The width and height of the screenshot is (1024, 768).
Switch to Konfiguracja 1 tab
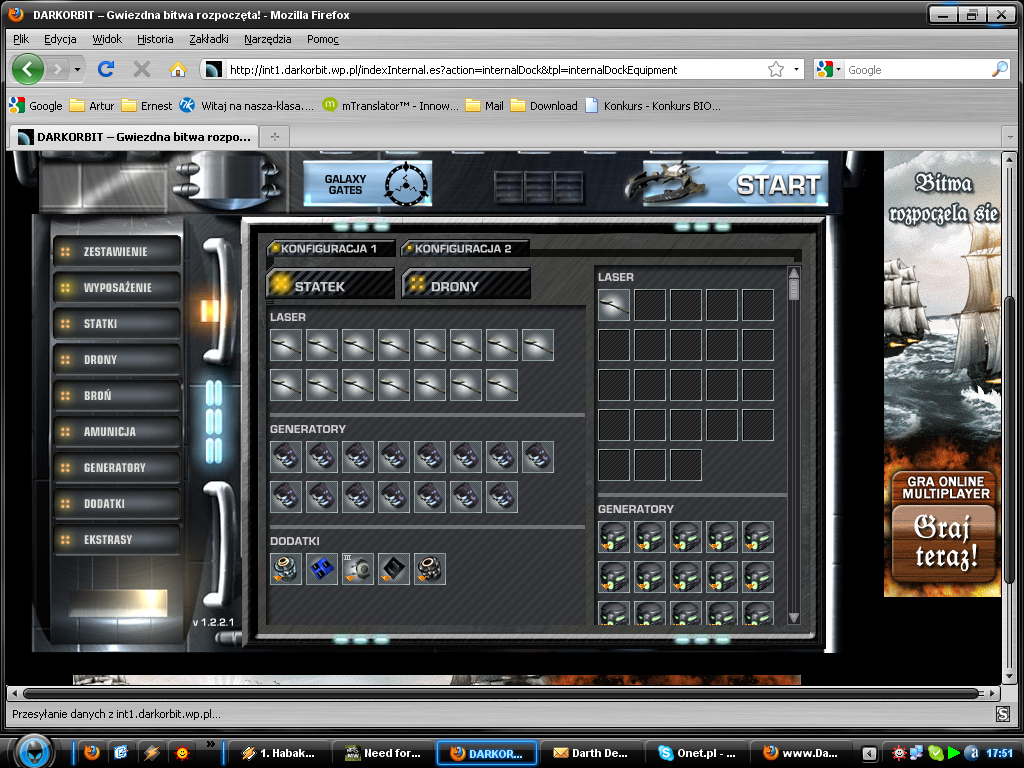330,249
